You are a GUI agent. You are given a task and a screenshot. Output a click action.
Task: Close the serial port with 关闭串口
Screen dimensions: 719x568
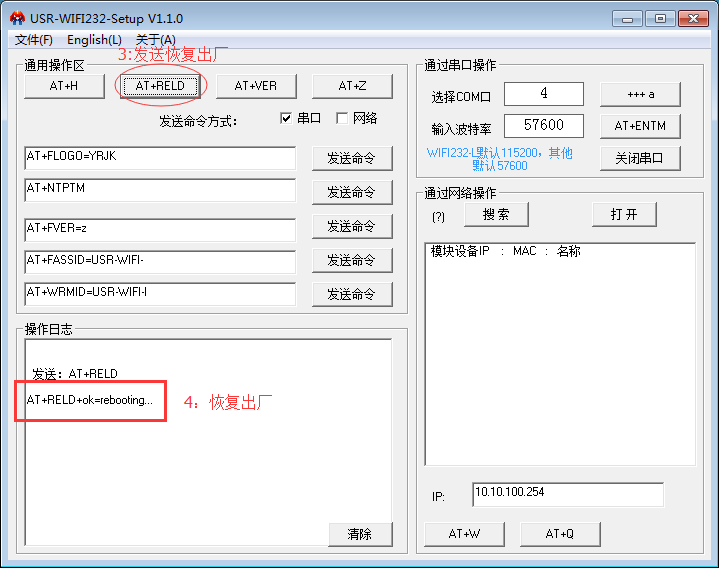point(640,158)
